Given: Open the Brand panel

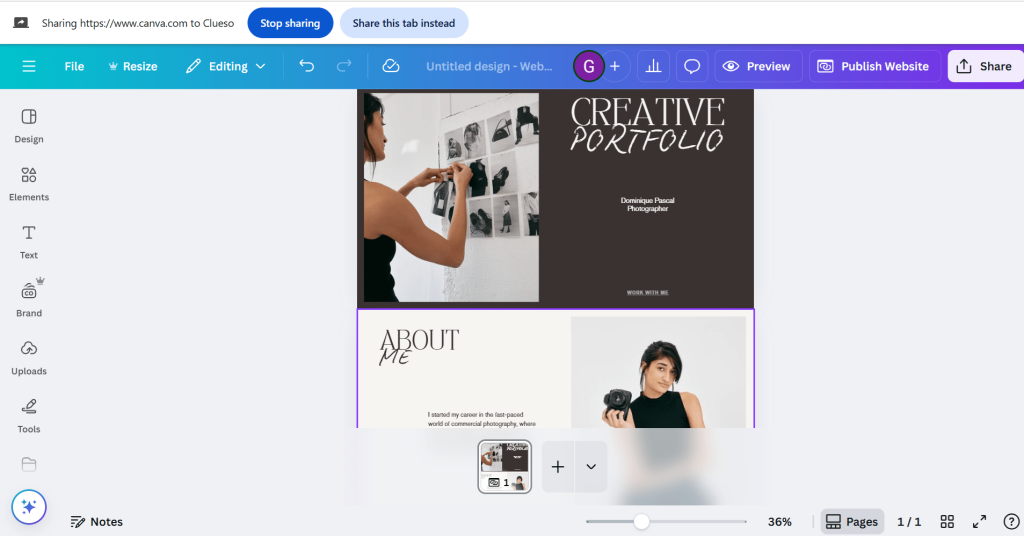Looking at the screenshot, I should tap(29, 300).
